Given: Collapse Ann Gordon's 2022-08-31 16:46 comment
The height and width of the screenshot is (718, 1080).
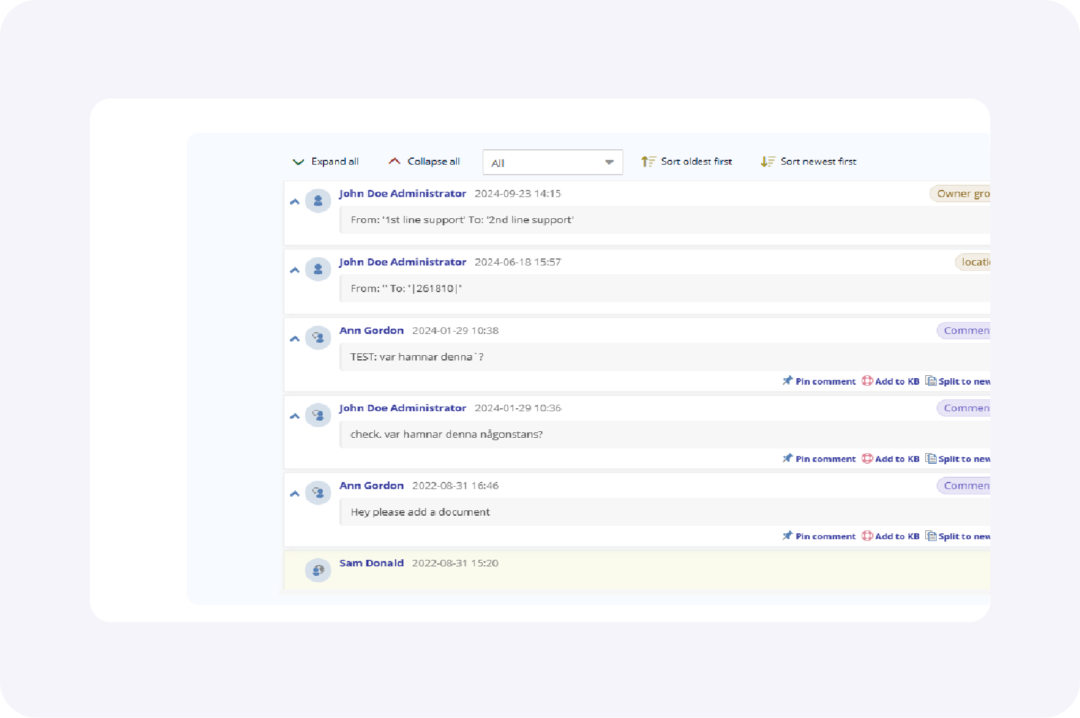Looking at the screenshot, I should coord(295,494).
